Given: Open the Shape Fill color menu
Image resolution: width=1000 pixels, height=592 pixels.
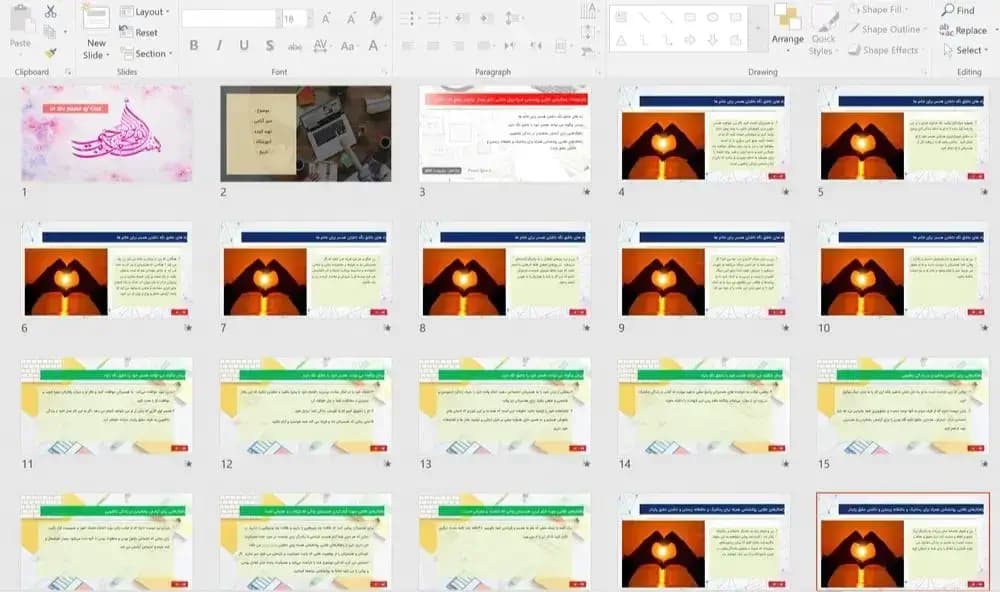Looking at the screenshot, I should (x=879, y=10).
